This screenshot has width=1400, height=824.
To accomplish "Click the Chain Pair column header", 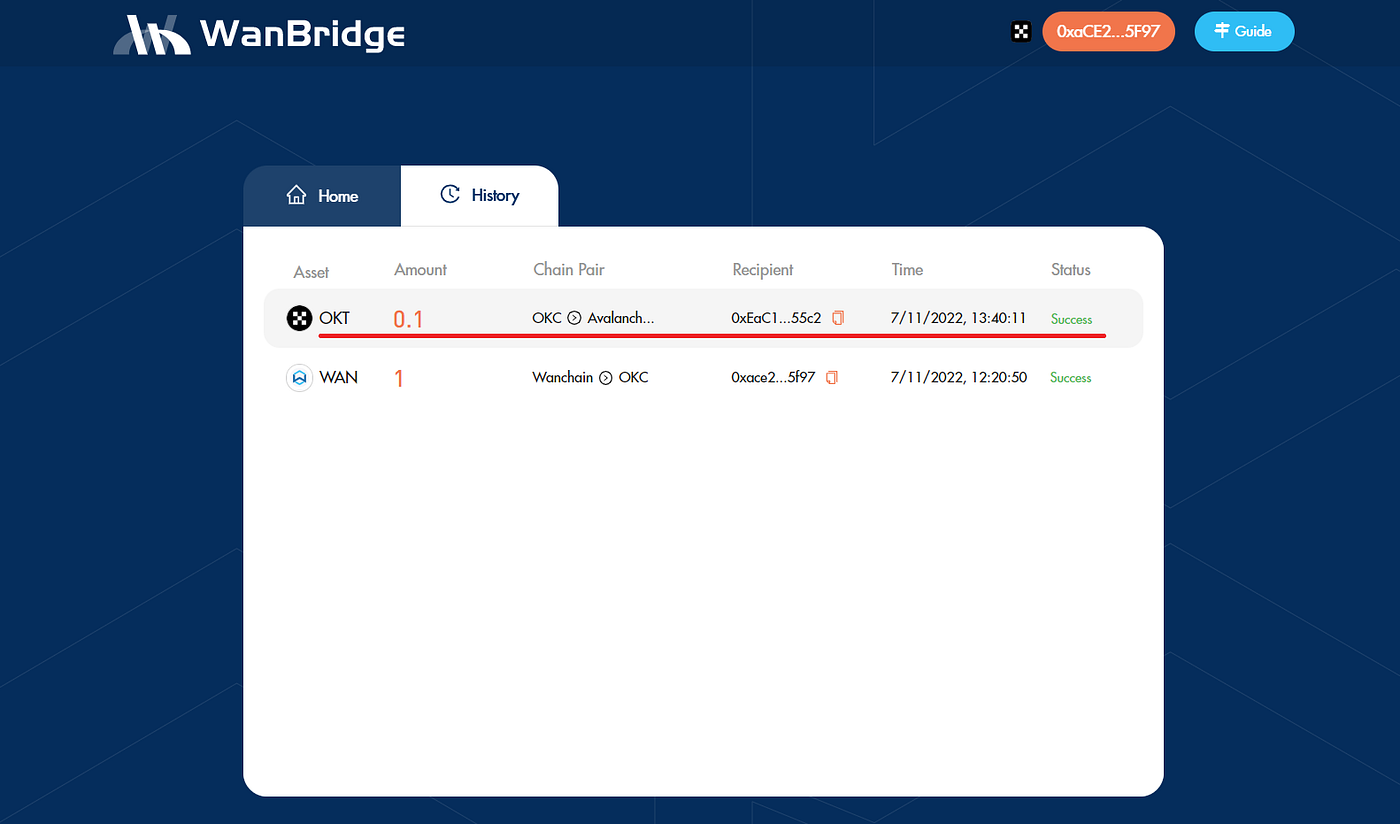I will pyautogui.click(x=569, y=270).
